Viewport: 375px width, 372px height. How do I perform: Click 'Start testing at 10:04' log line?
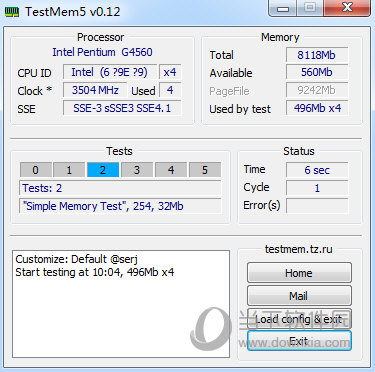tap(95, 272)
